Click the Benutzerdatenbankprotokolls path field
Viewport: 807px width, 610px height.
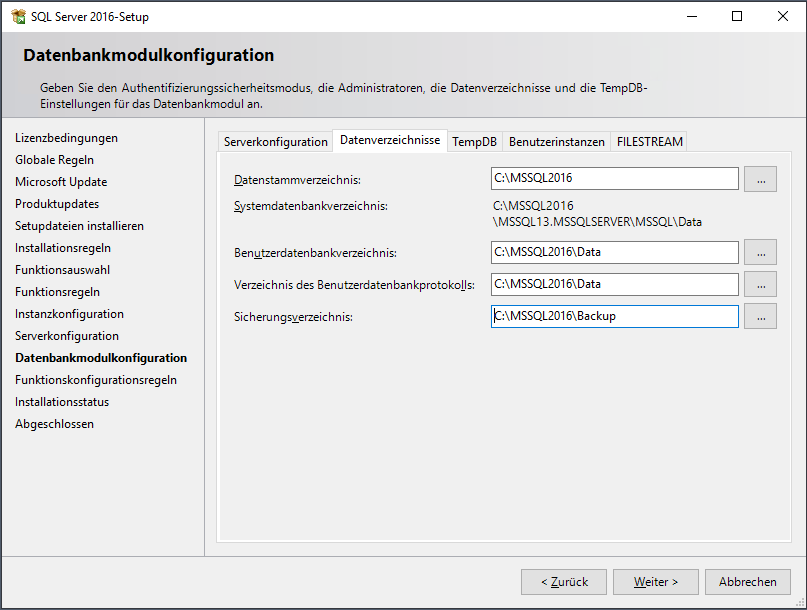point(614,284)
